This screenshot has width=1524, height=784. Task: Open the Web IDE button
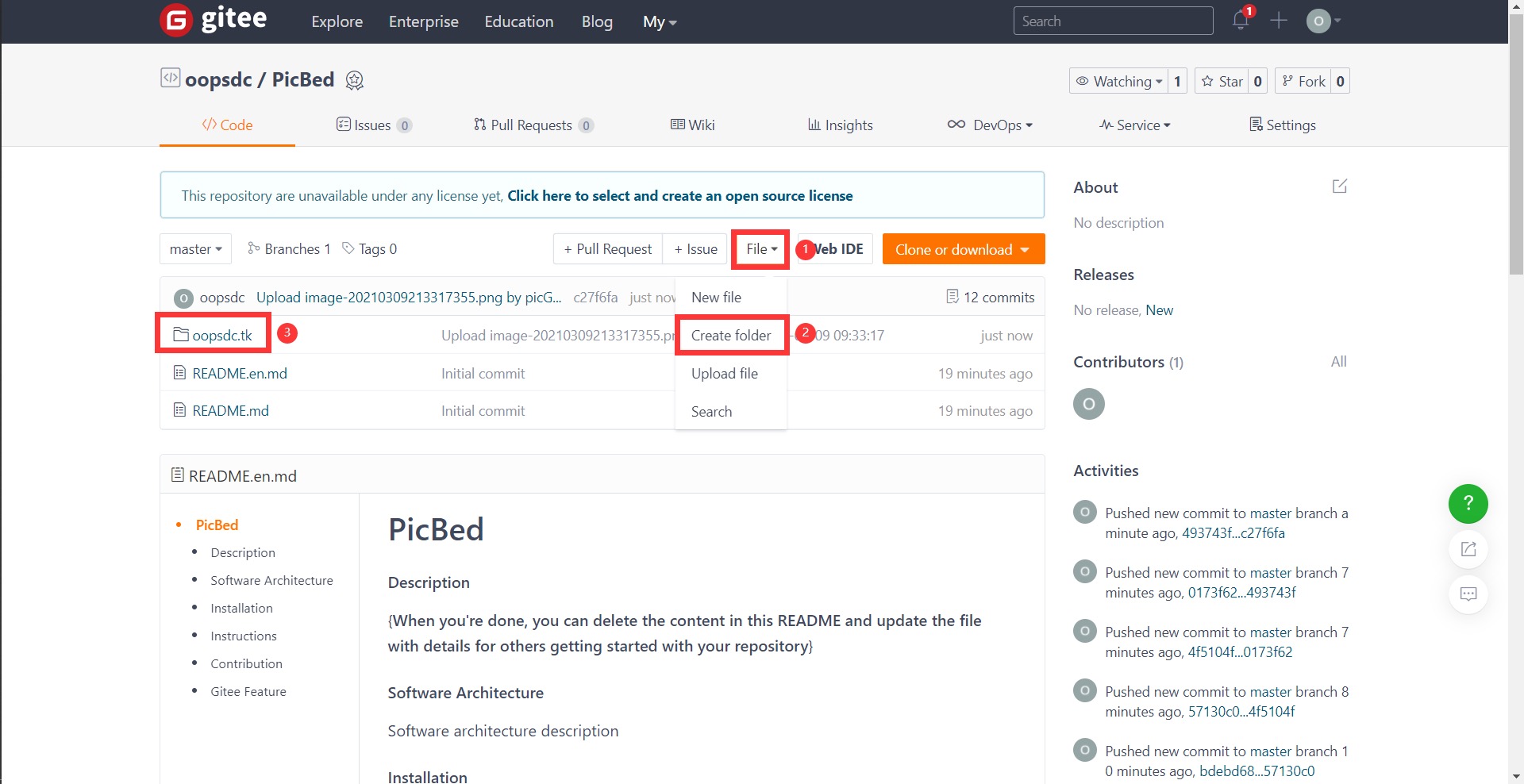click(x=837, y=249)
